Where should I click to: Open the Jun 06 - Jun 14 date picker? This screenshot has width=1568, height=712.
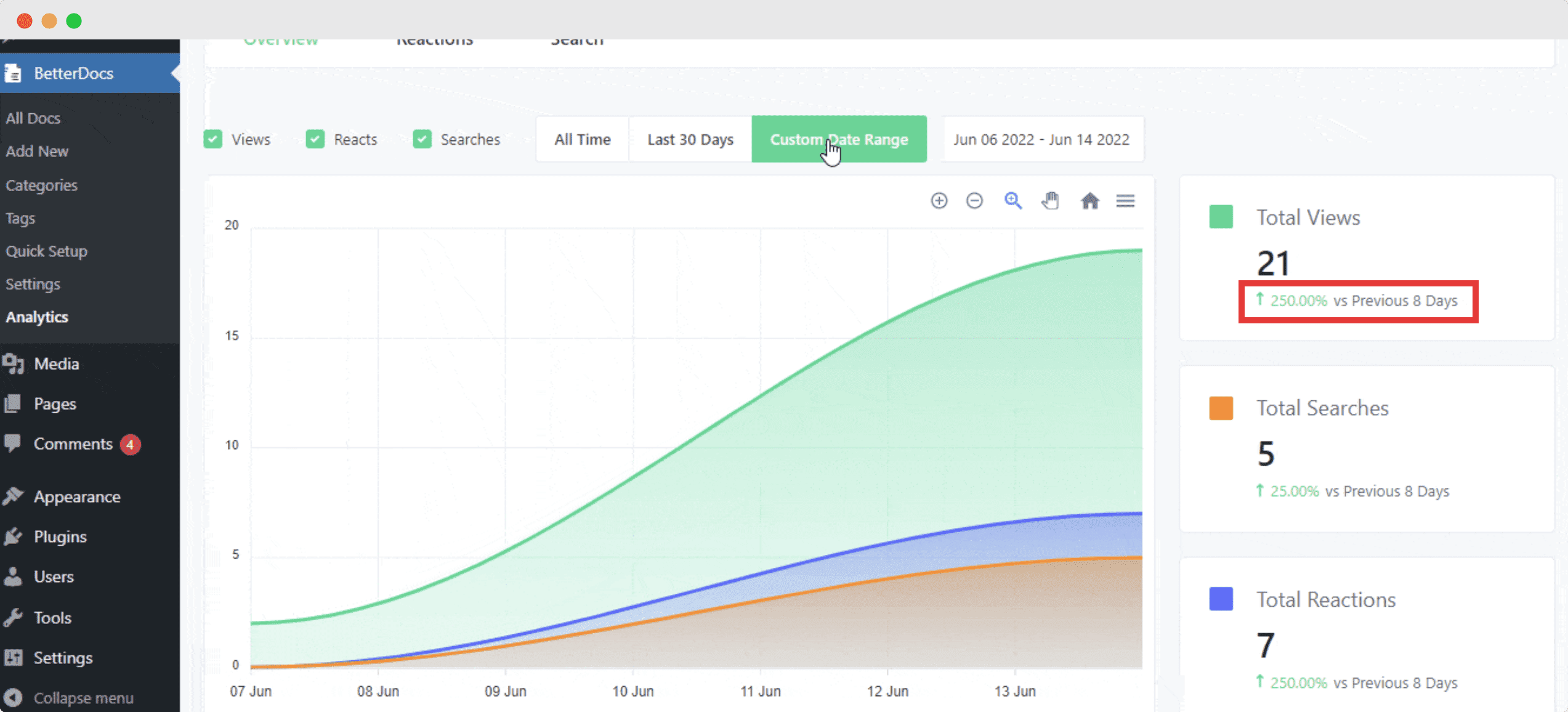point(1042,139)
